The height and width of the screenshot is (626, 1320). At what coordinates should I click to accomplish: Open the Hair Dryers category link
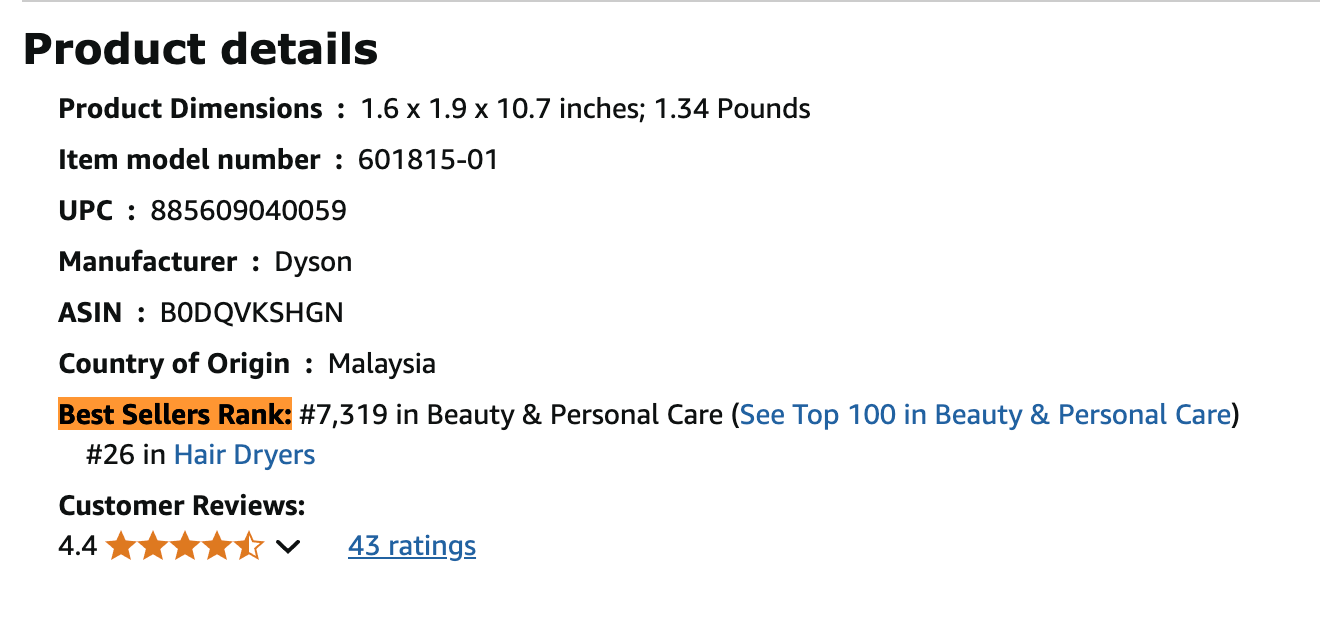pyautogui.click(x=243, y=454)
